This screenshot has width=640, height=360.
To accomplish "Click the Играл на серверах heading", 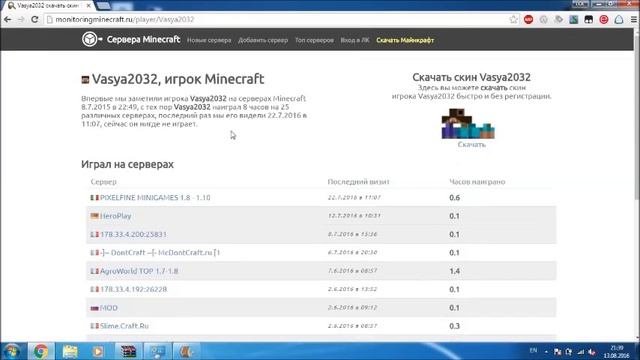I will pos(127,164).
